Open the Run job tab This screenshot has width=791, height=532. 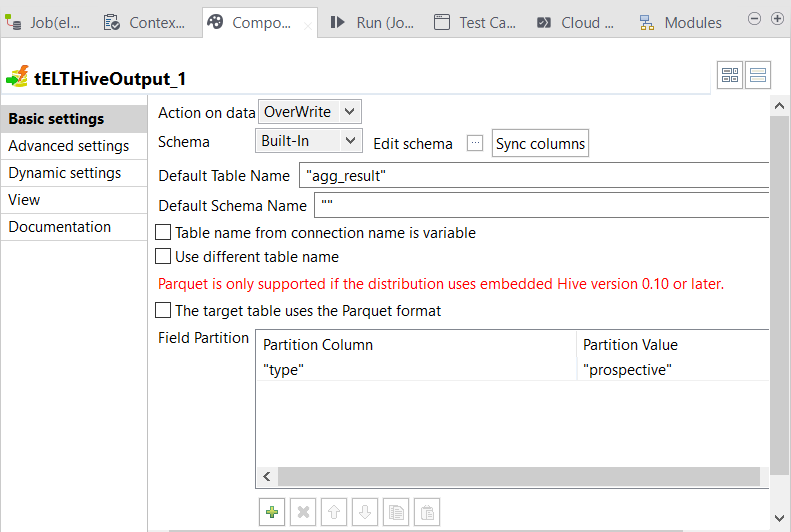372,22
